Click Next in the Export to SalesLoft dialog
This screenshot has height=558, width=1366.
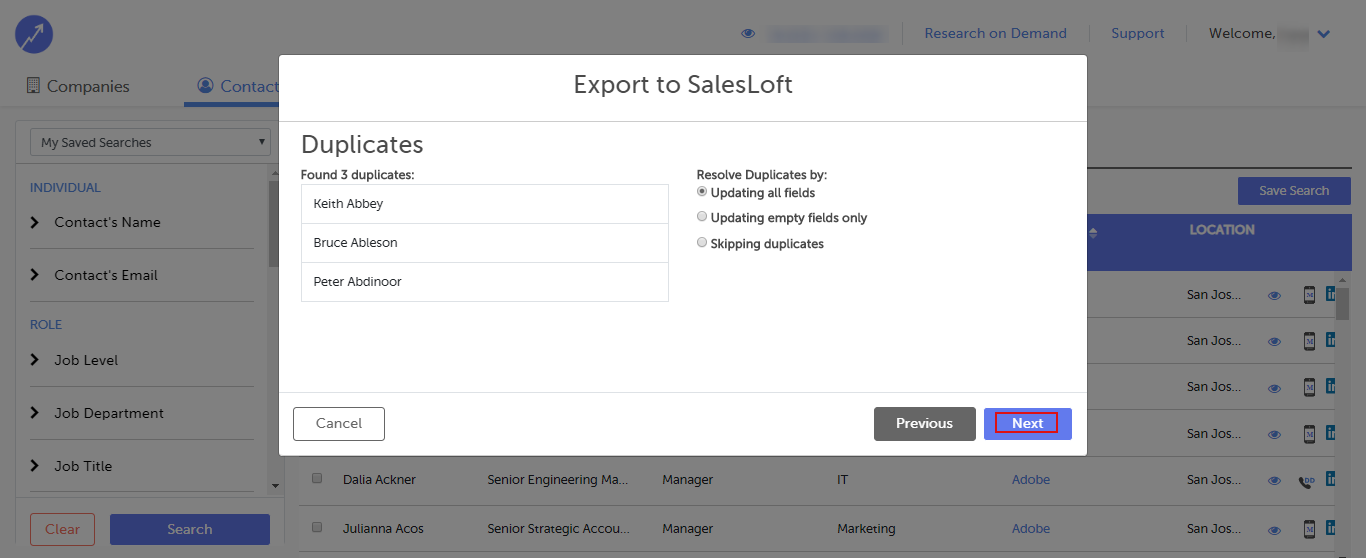[1027, 423]
